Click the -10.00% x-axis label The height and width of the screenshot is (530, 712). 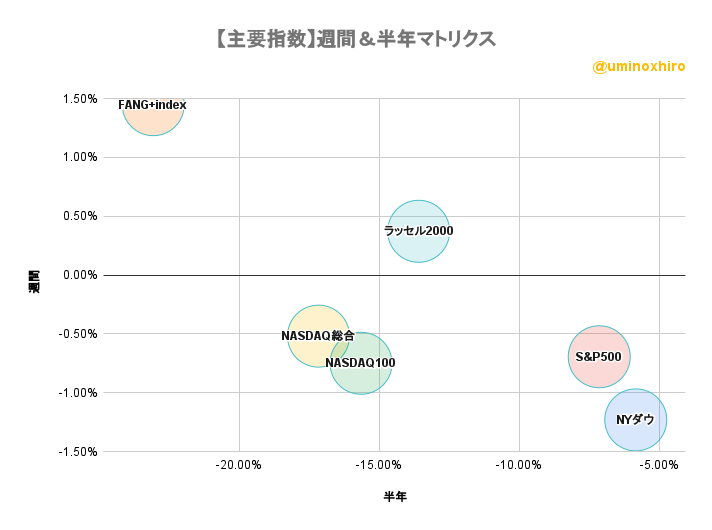click(518, 465)
